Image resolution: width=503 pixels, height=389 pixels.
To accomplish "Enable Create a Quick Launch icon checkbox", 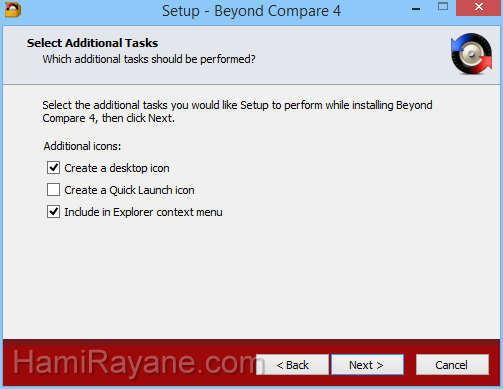I will tap(53, 190).
